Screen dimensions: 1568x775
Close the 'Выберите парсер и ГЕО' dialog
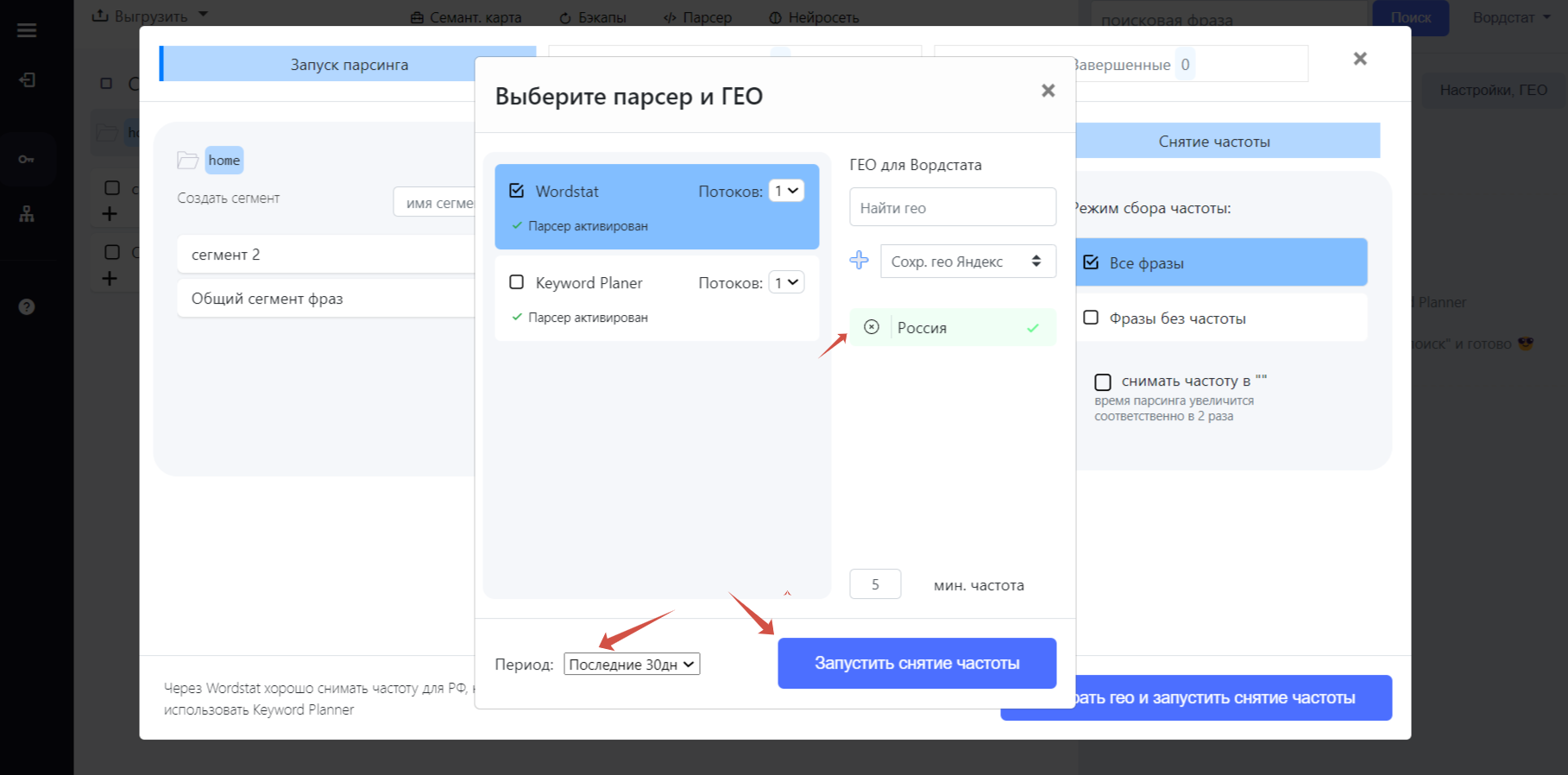1048,91
